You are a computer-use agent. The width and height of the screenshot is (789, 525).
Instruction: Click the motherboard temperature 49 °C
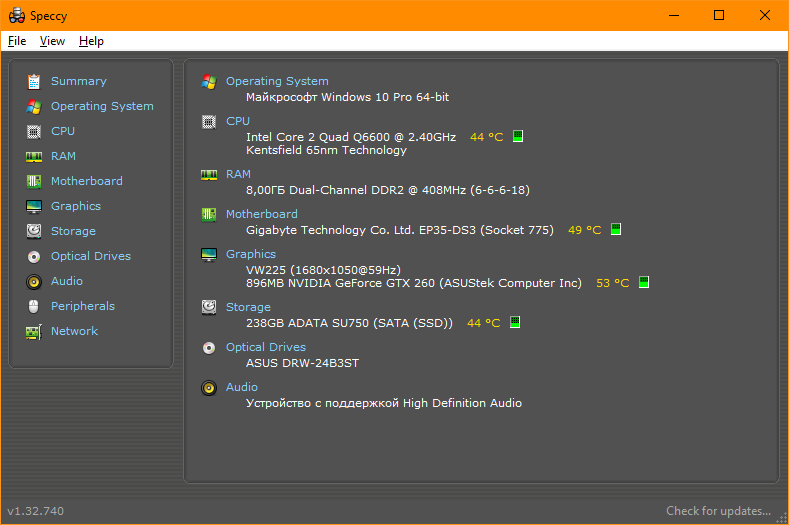pyautogui.click(x=584, y=230)
